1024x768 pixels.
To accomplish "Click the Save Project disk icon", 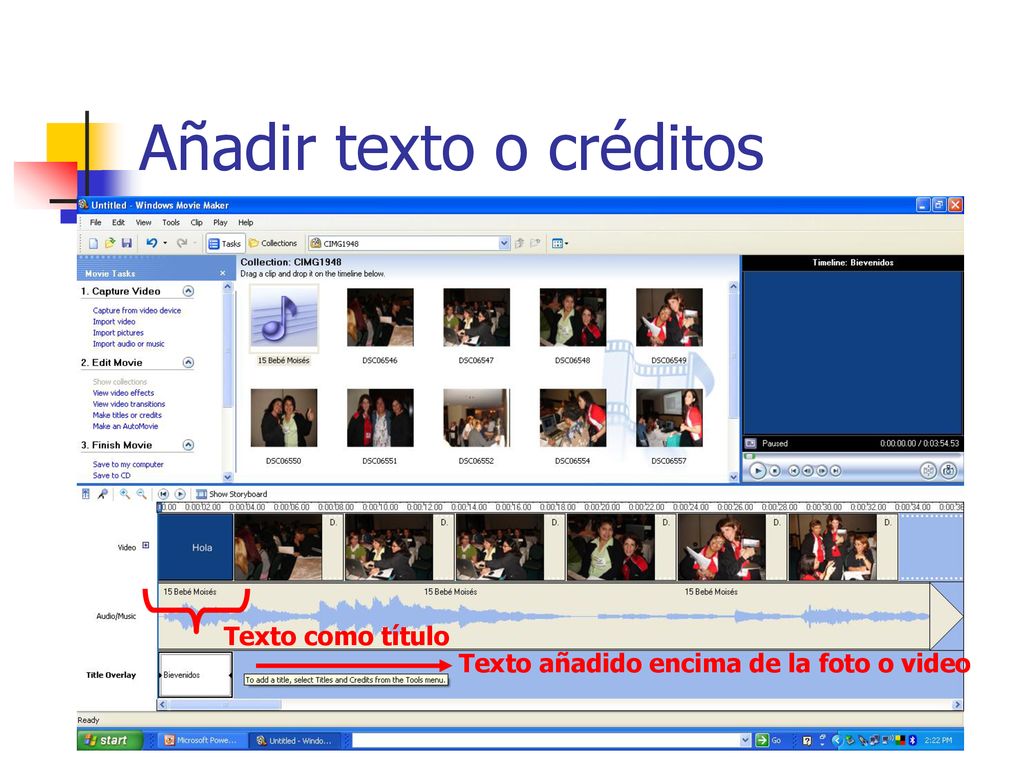I will click(127, 244).
